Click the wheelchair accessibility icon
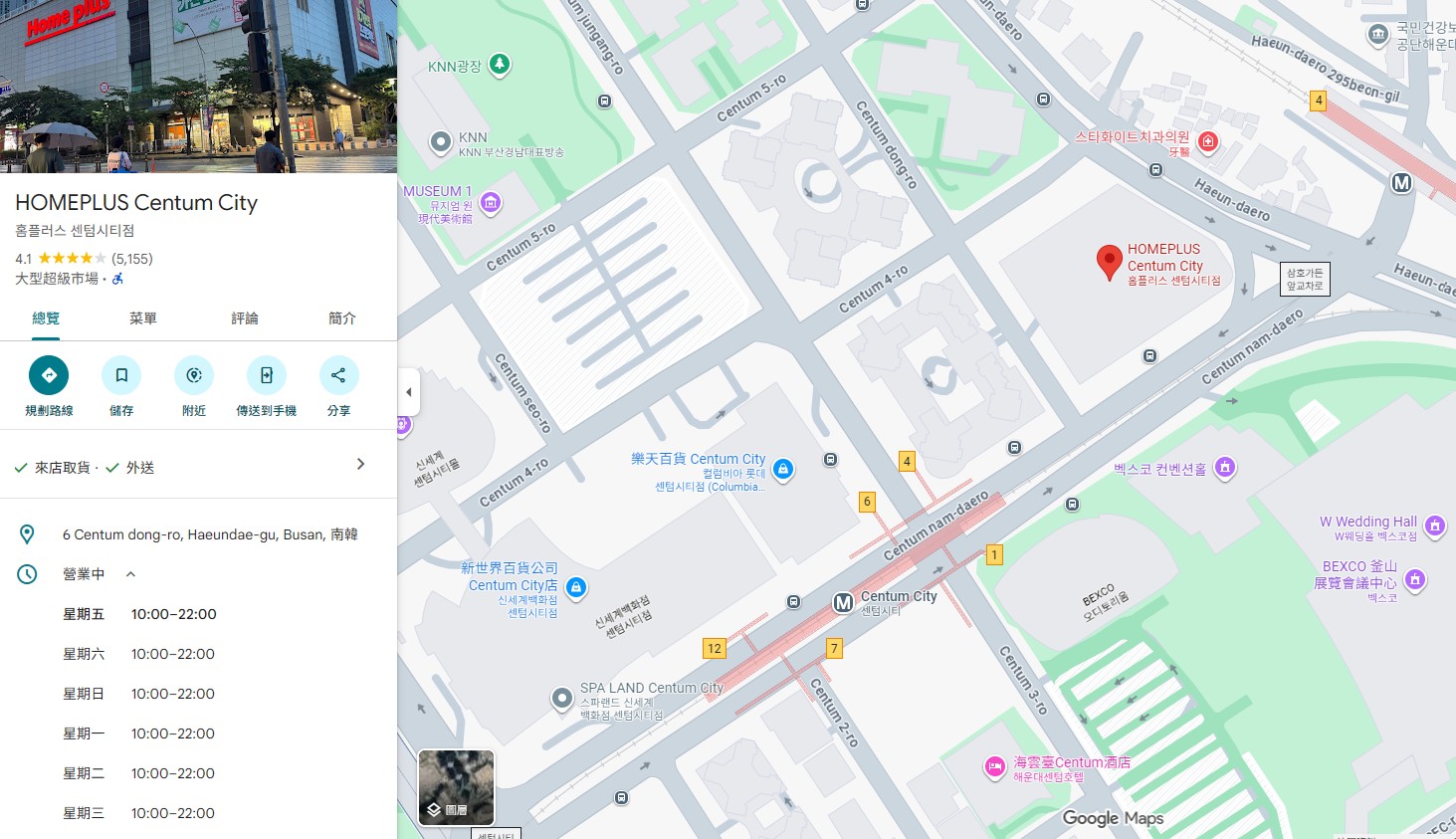The width and height of the screenshot is (1456, 839). click(x=118, y=281)
